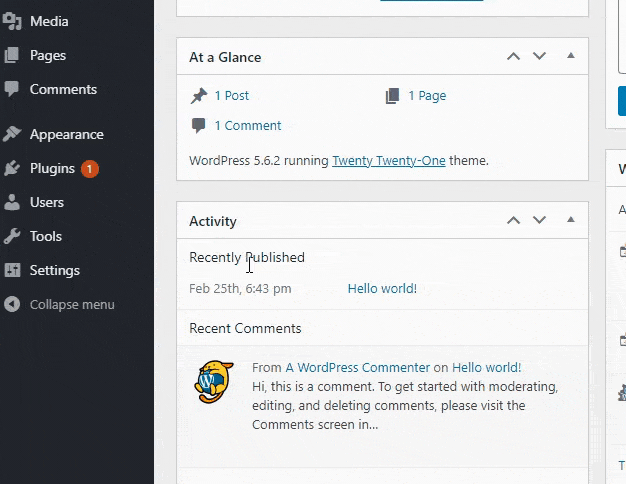Open the Settings menu item

[x=55, y=271]
